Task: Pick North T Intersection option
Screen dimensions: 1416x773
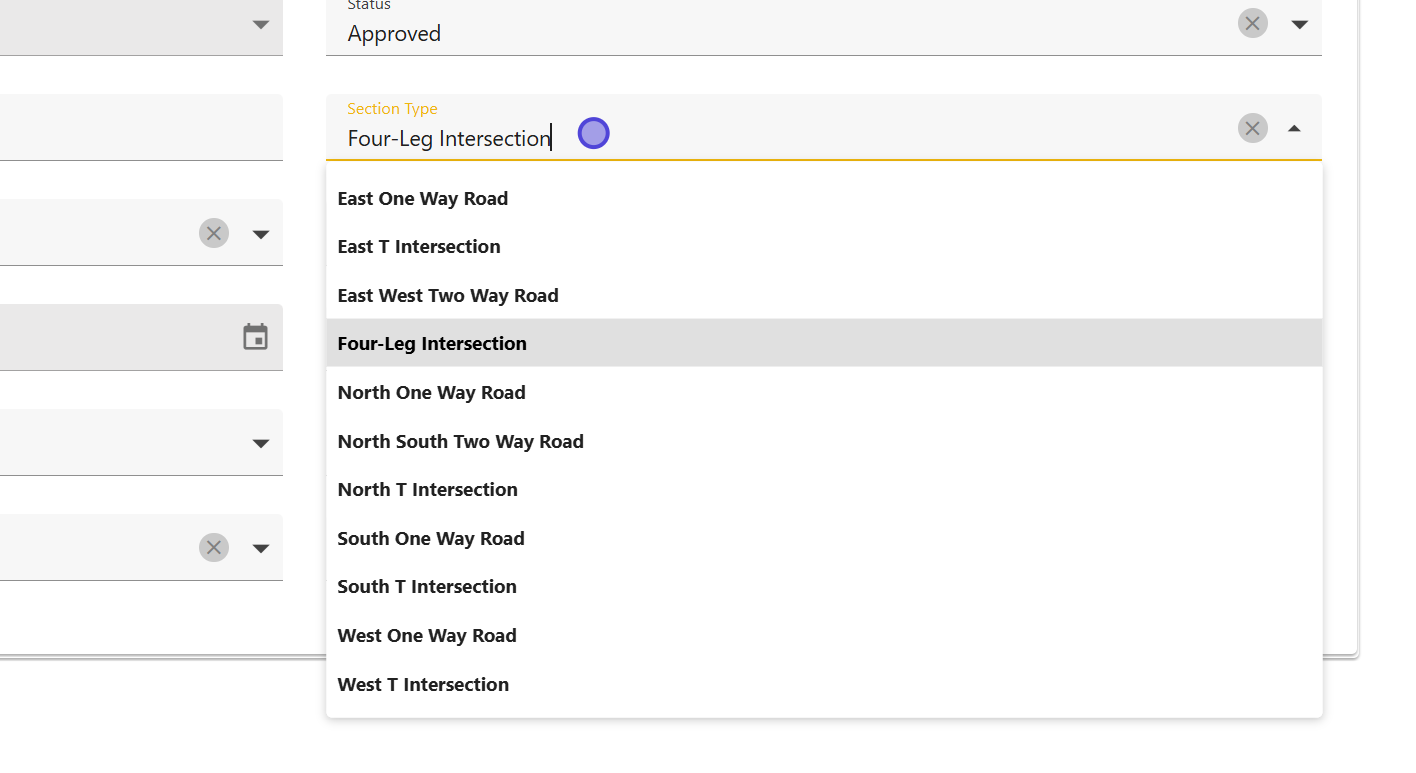Action: pyautogui.click(x=427, y=489)
